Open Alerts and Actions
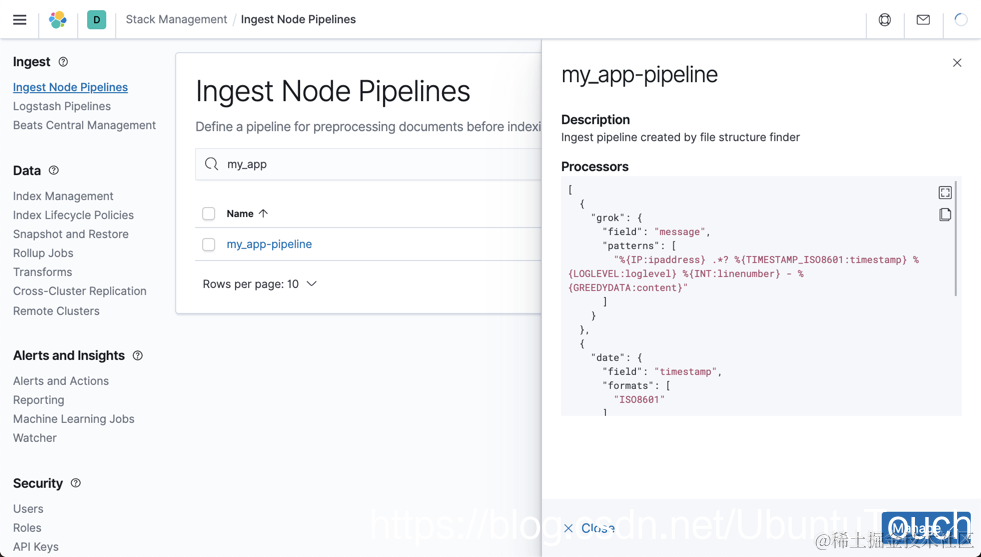Viewport: 981px width, 557px height. click(x=61, y=381)
